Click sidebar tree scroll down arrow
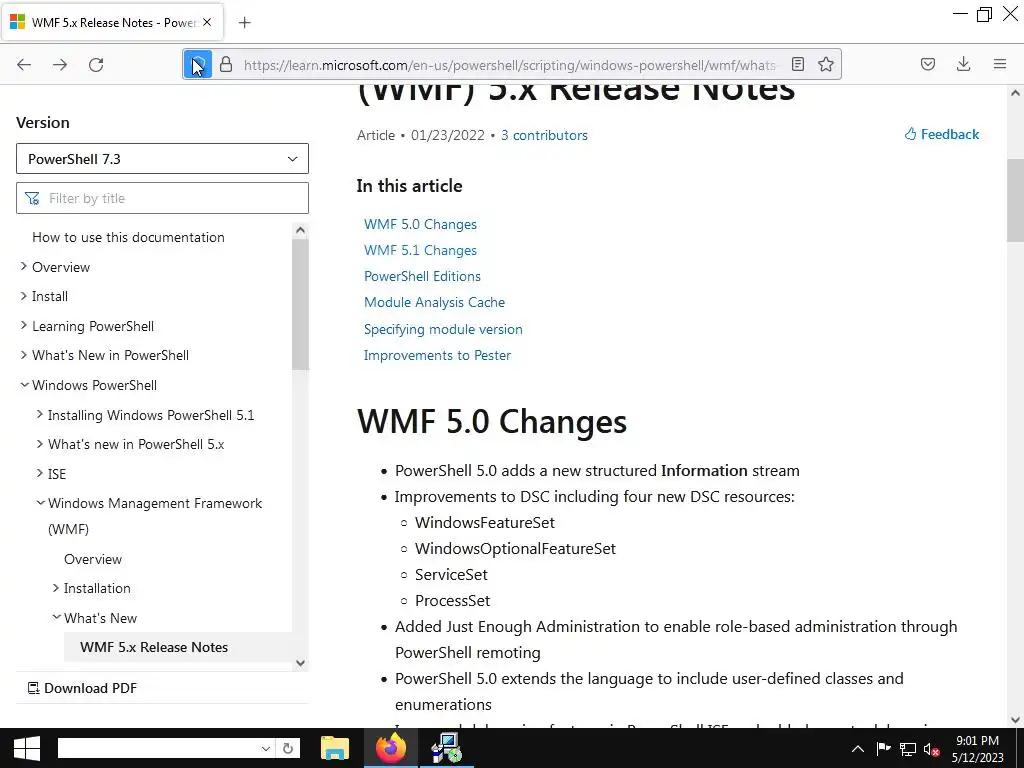1024x768 pixels. [x=300, y=663]
